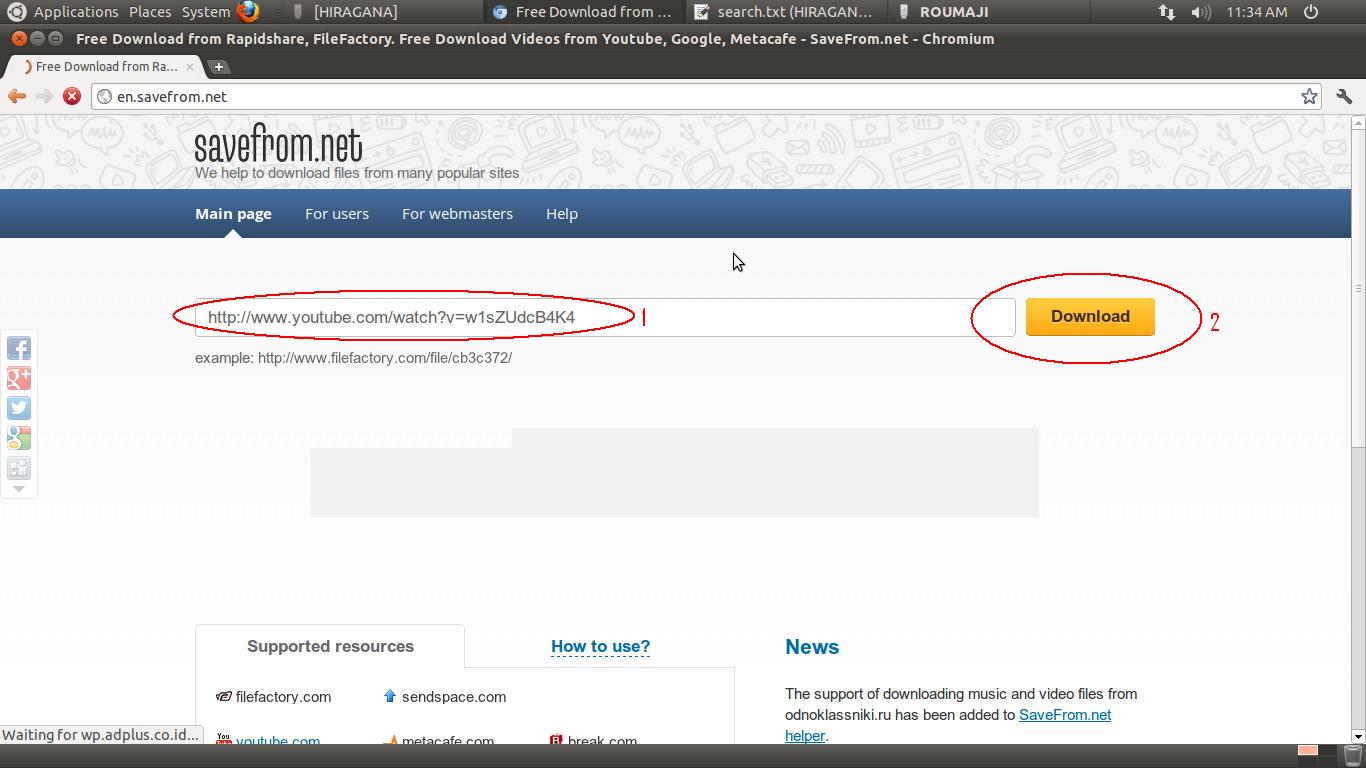1366x768 pixels.
Task: Click scrollbar down arrow
Action: pos(1358,736)
